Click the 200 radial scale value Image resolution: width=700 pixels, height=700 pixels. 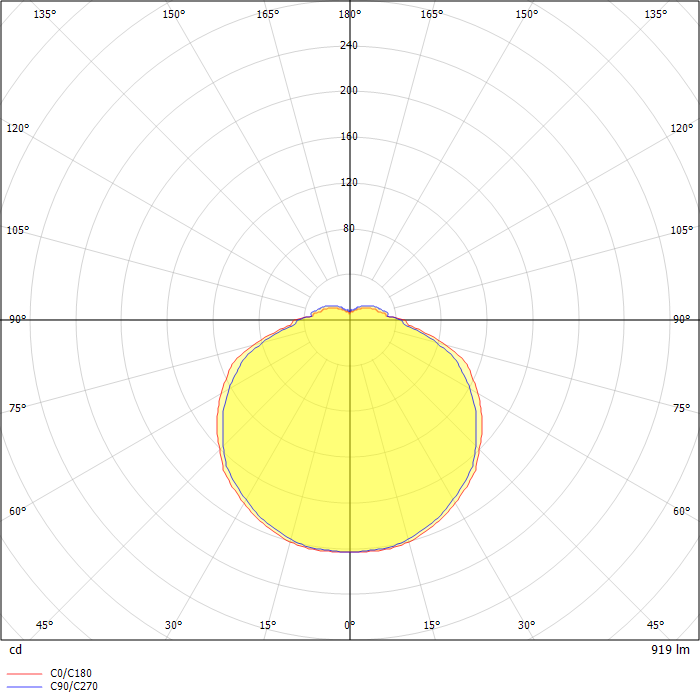pos(349,91)
